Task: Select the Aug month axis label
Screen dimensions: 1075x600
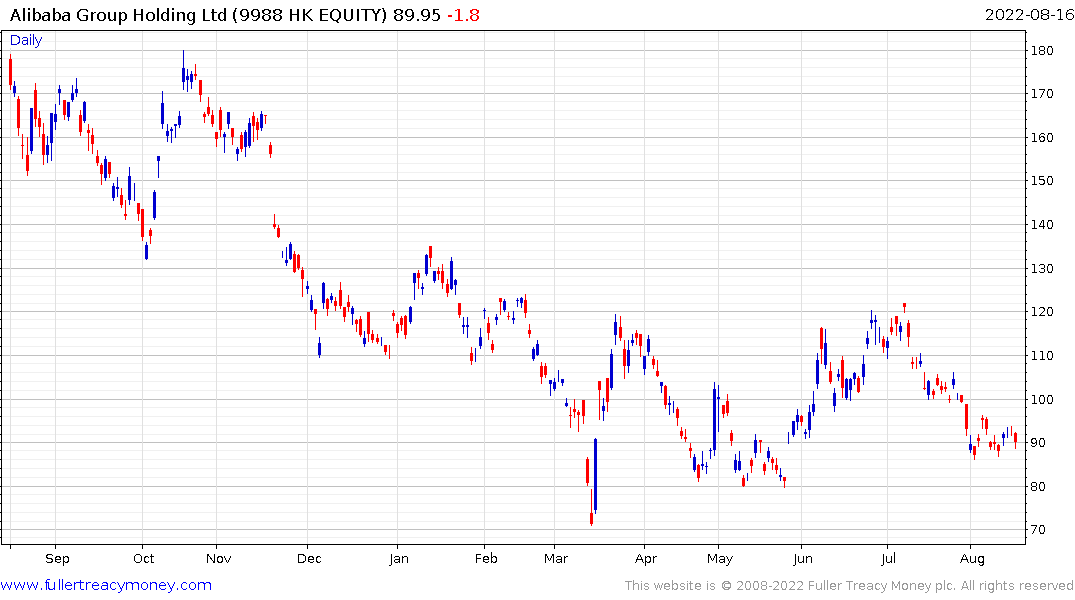Action: click(x=972, y=559)
